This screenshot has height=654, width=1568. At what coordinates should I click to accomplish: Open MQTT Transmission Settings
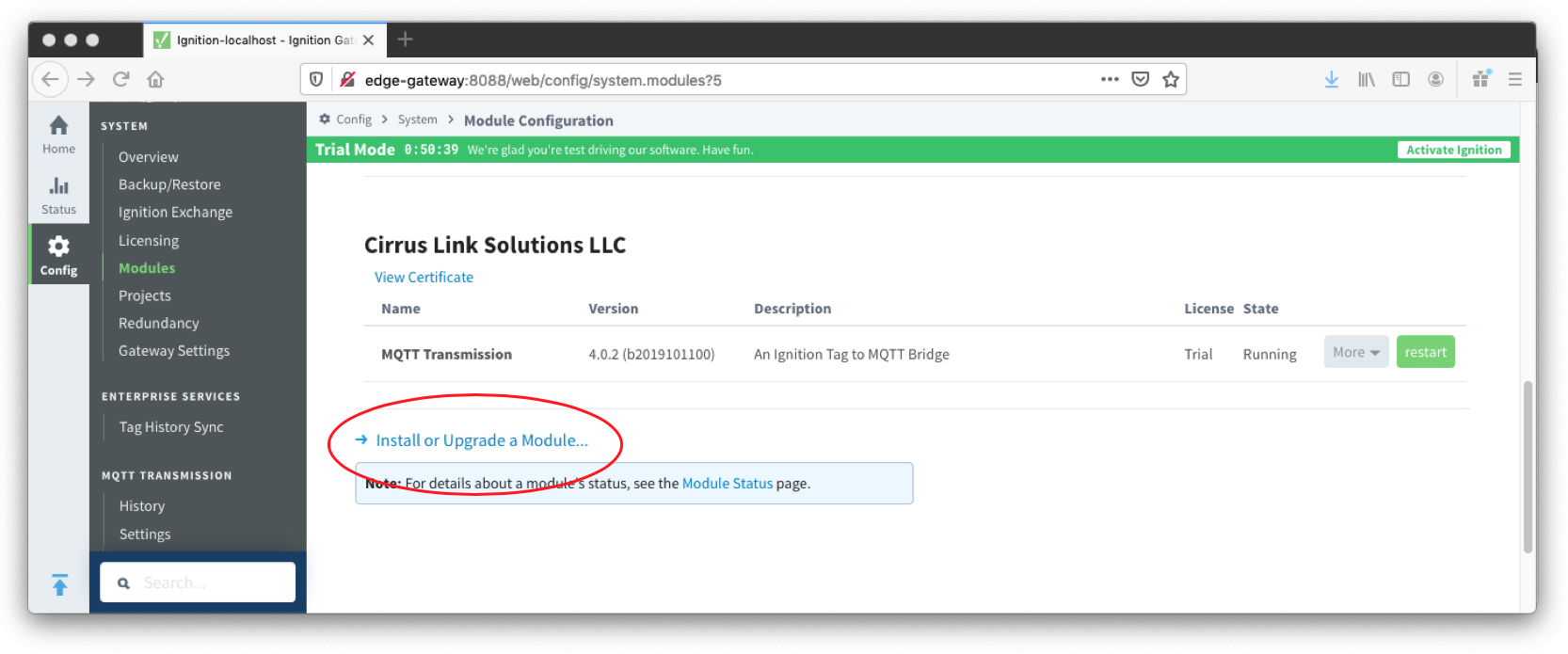tap(145, 534)
